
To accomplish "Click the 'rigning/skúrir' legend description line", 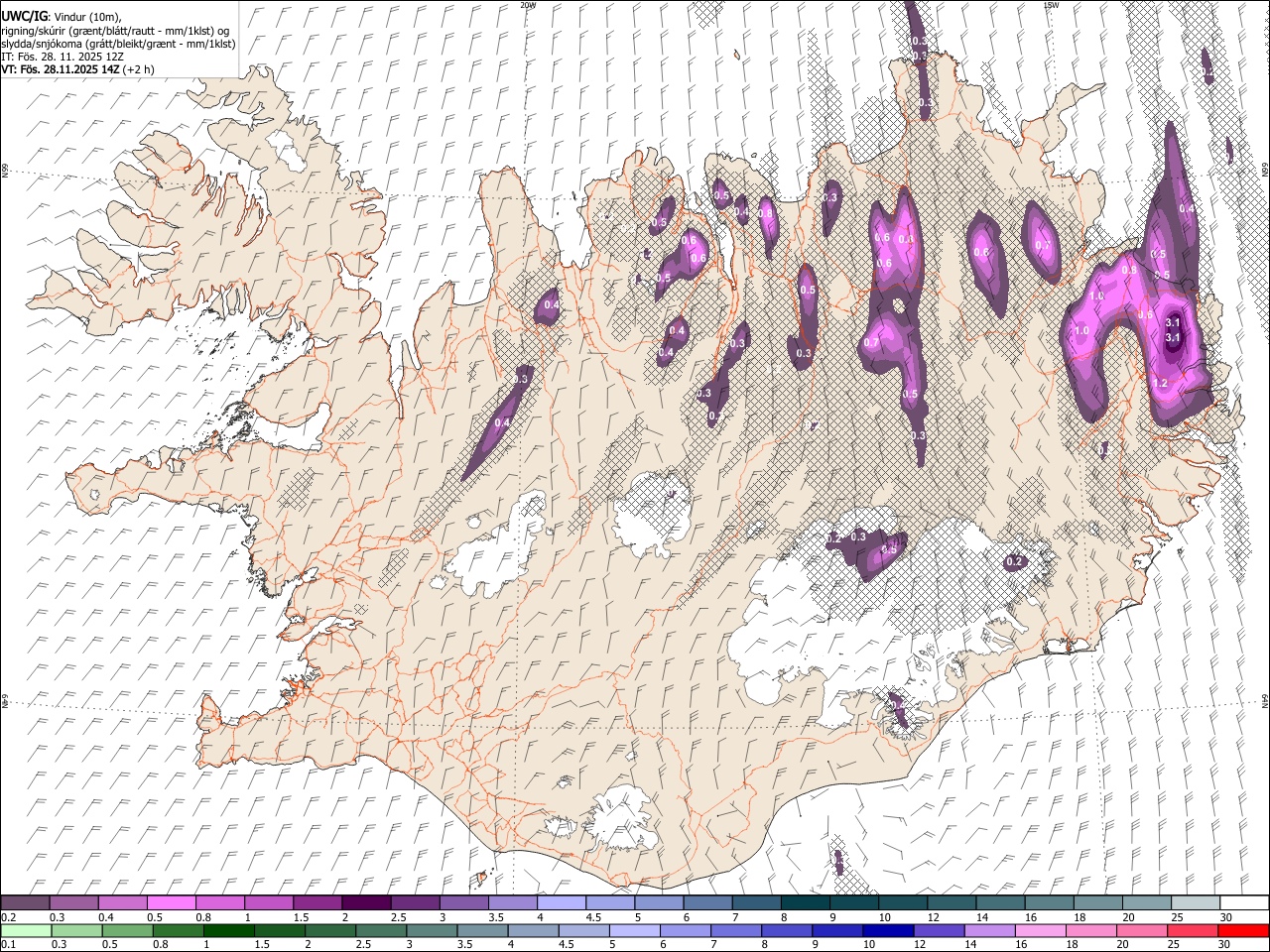I will 115,31.
